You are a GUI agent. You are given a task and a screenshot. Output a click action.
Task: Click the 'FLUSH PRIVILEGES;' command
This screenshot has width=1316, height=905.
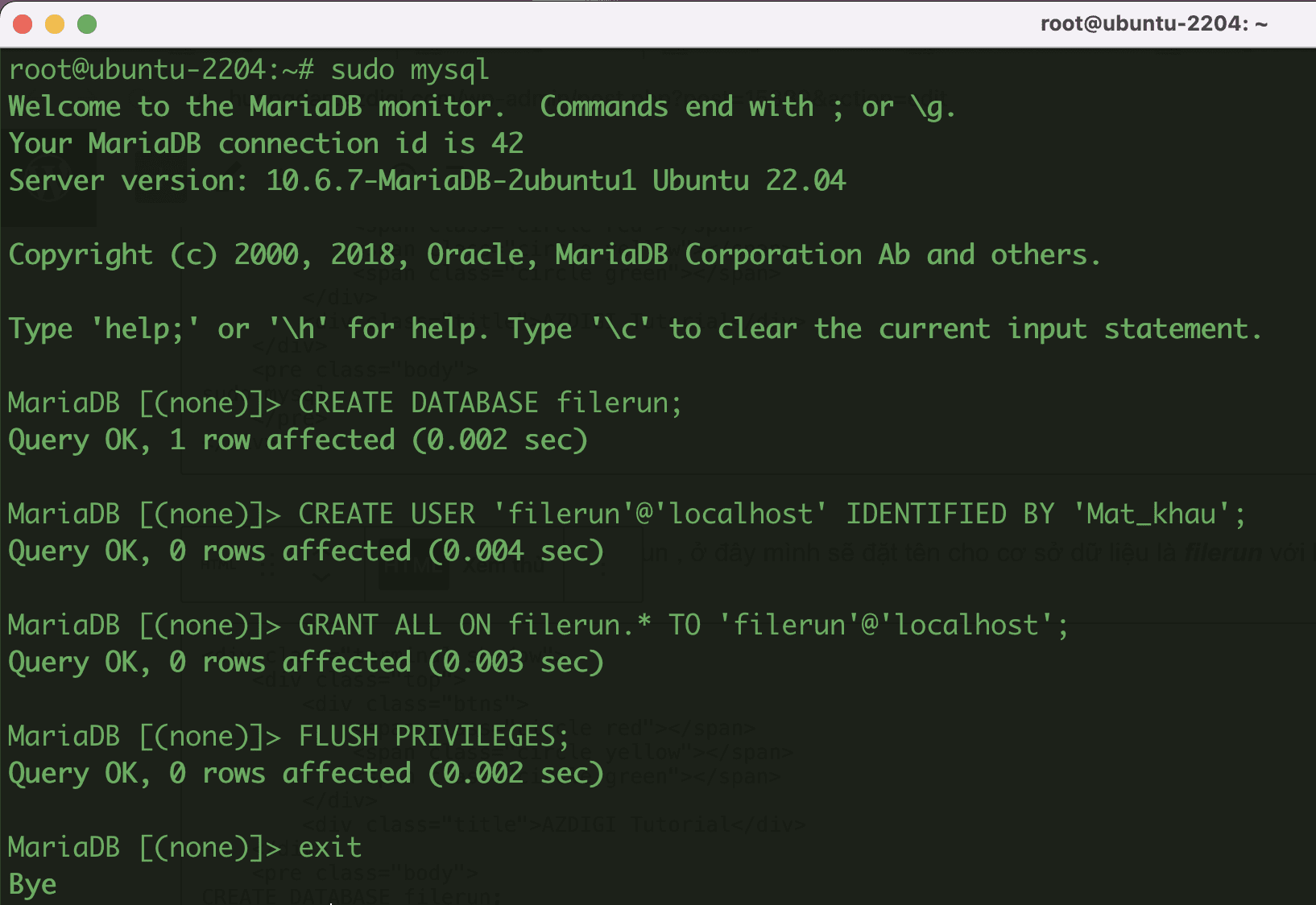pyautogui.click(x=433, y=737)
